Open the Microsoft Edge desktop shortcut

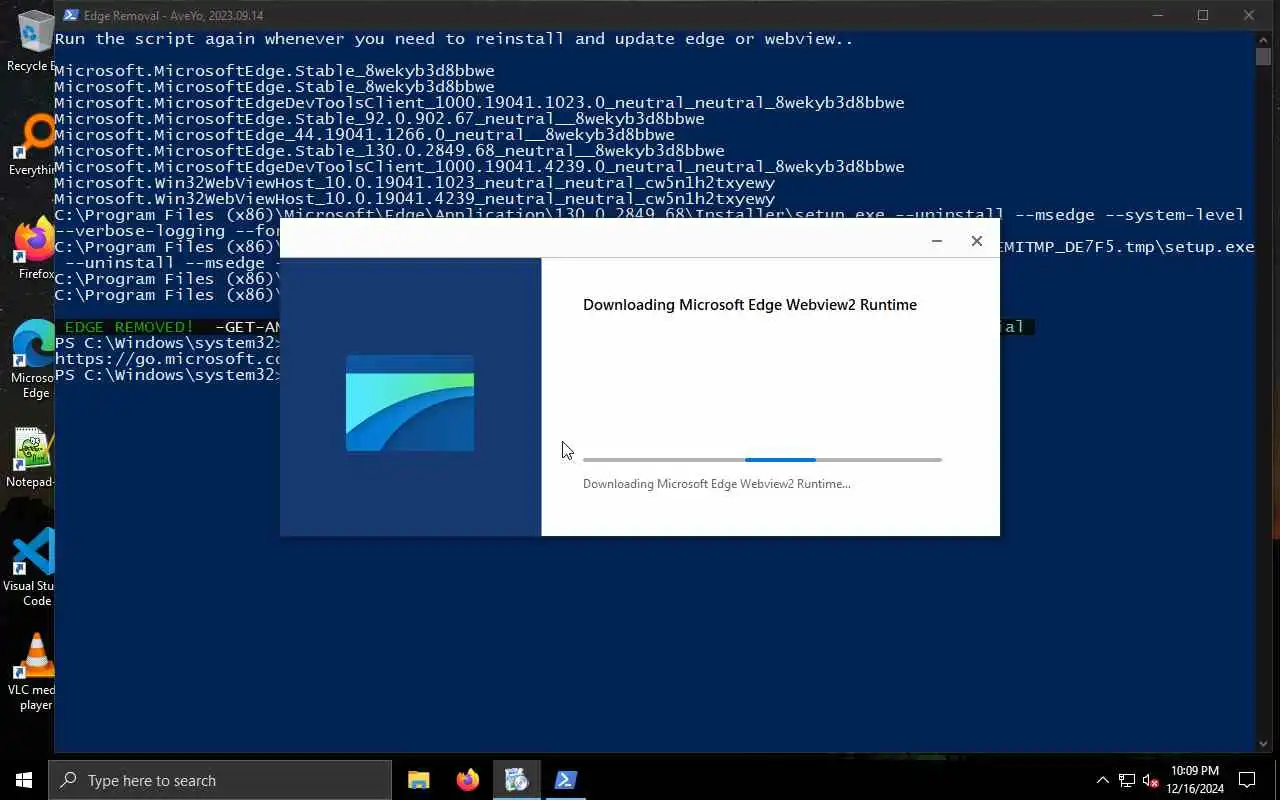pyautogui.click(x=34, y=359)
